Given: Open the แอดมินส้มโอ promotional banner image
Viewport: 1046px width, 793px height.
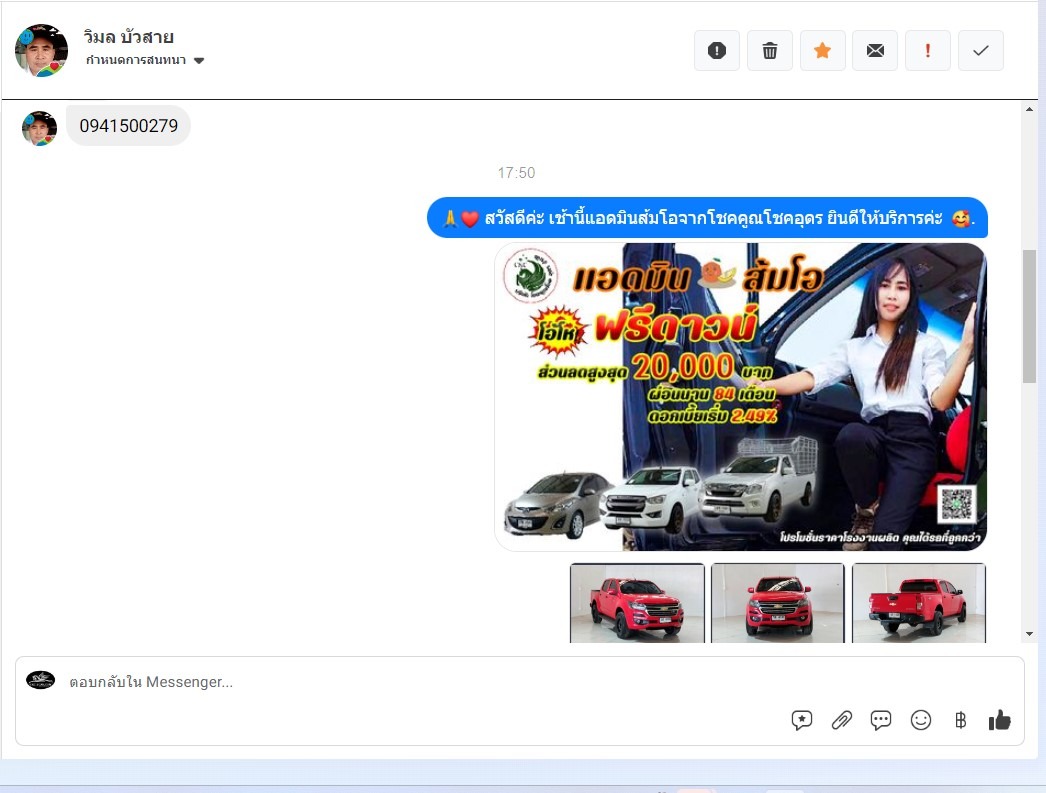Looking at the screenshot, I should [740, 396].
